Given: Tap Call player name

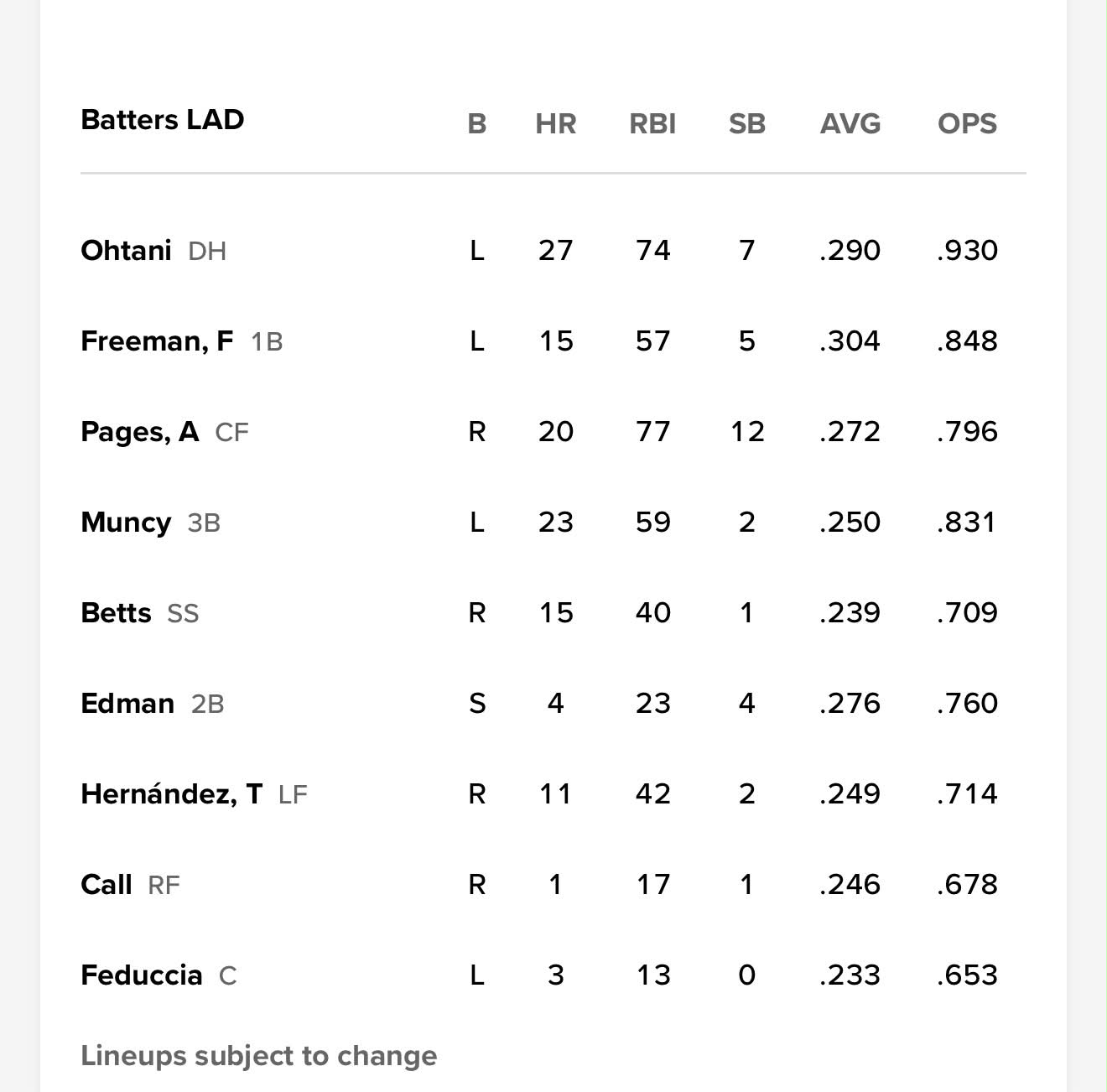Looking at the screenshot, I should point(107,884).
